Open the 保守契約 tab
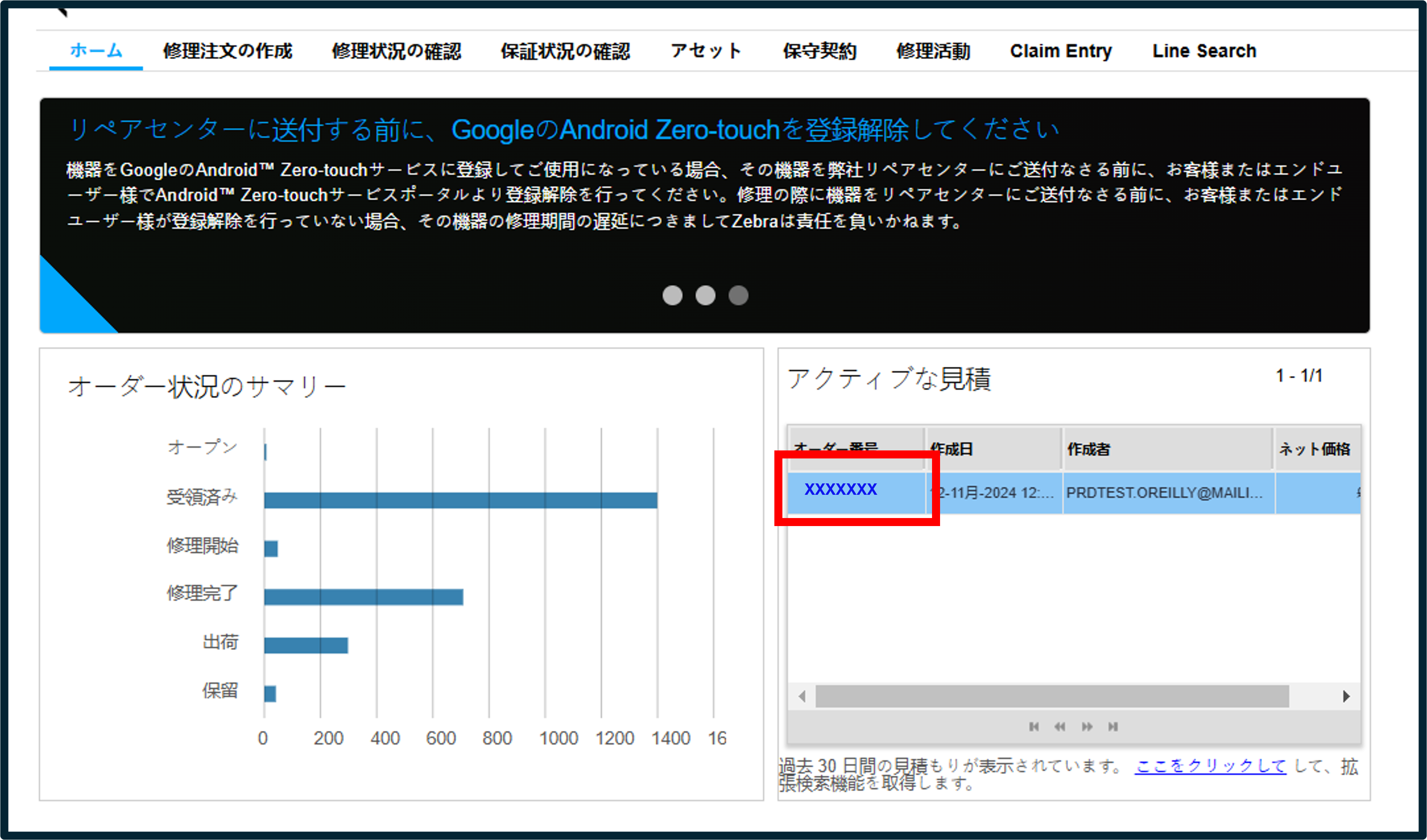This screenshot has width=1427, height=840. point(820,50)
